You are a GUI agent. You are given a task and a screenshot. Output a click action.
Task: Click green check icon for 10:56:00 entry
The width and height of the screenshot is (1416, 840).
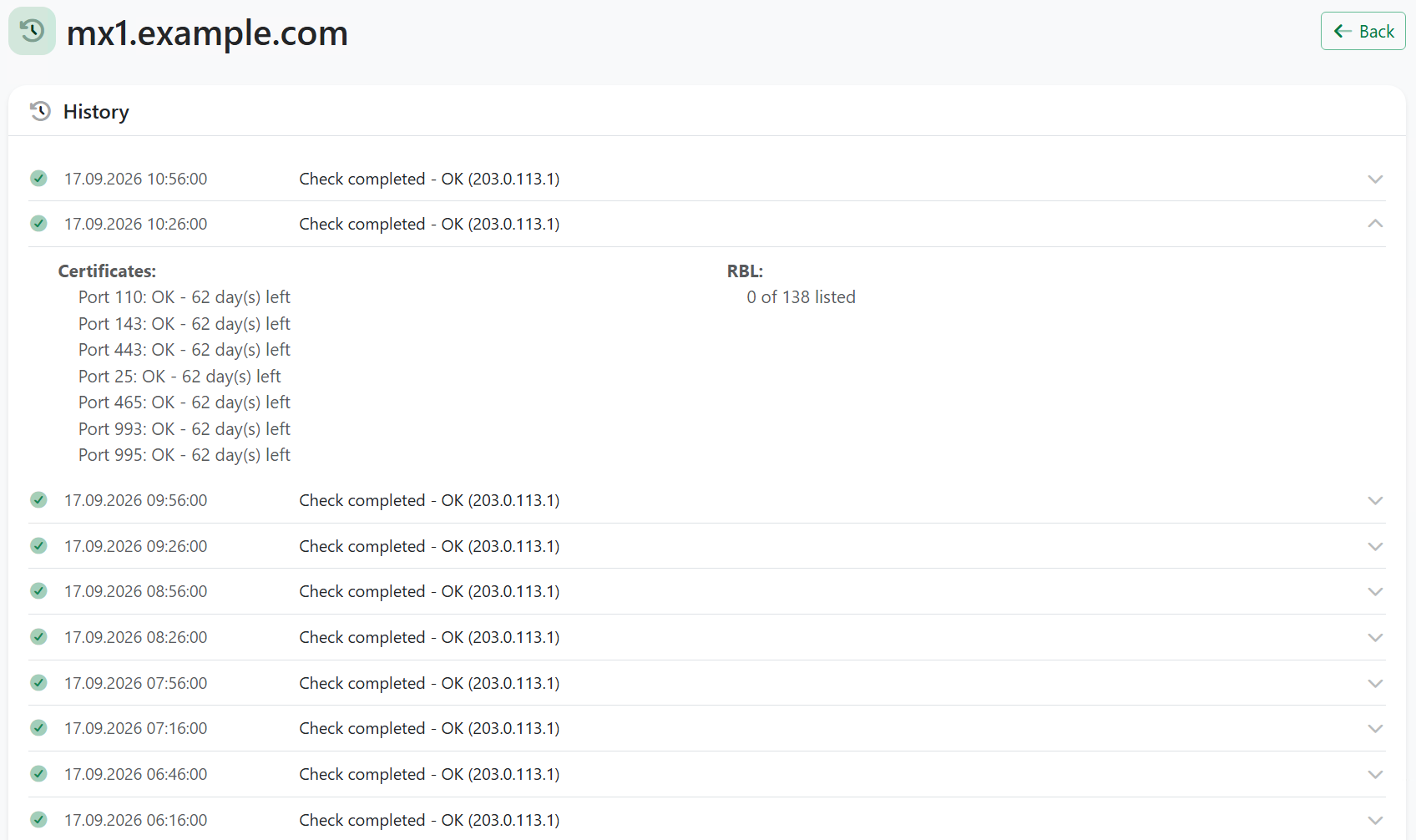[x=38, y=178]
